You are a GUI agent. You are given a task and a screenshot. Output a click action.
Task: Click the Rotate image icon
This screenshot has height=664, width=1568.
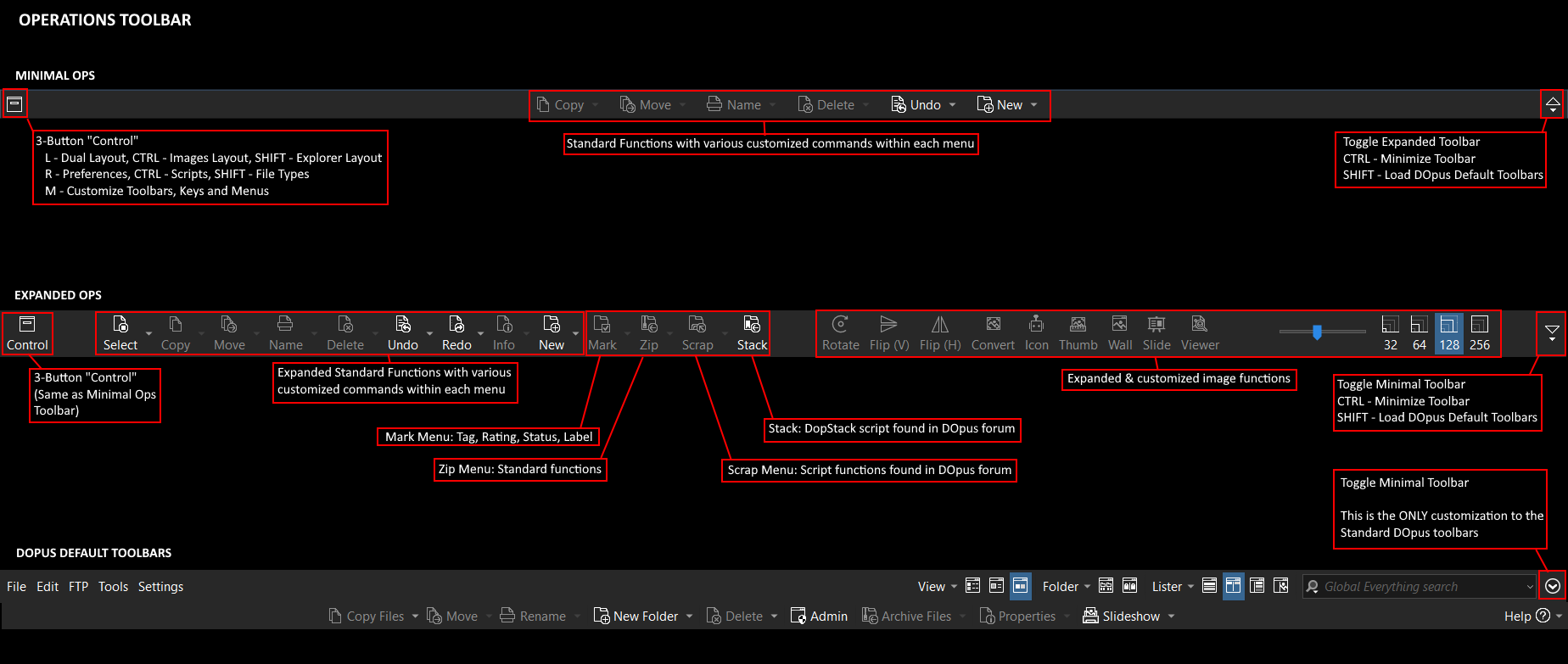(840, 332)
